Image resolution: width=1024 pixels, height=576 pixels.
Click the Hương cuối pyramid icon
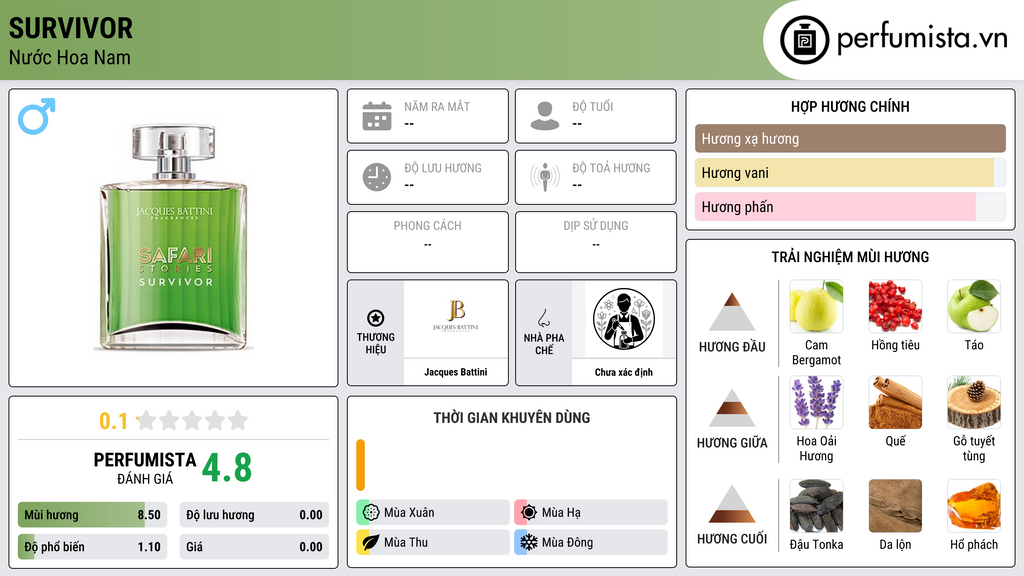[x=732, y=504]
